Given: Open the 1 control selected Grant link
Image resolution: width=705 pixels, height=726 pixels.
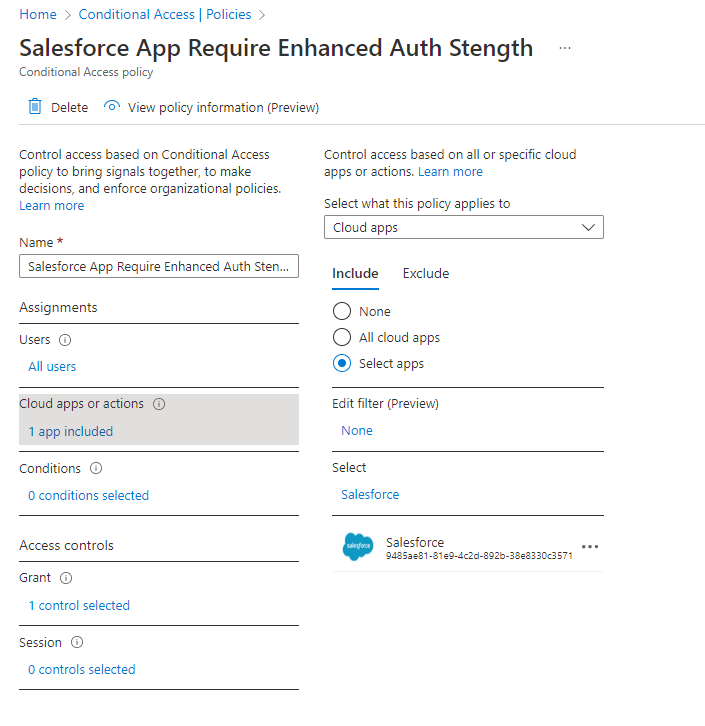Looking at the screenshot, I should pos(79,605).
